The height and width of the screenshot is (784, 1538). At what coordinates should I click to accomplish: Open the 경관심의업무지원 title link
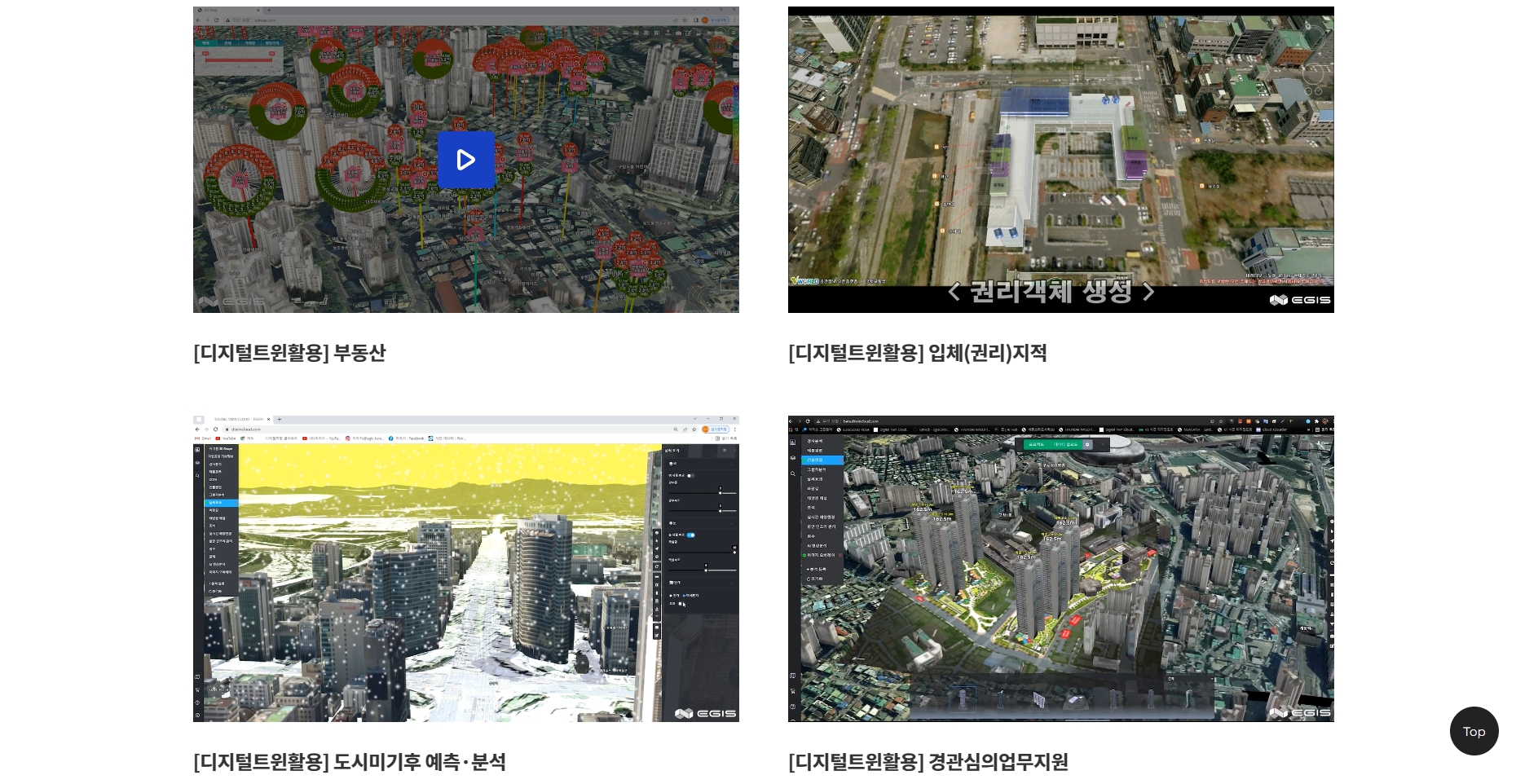tap(928, 762)
